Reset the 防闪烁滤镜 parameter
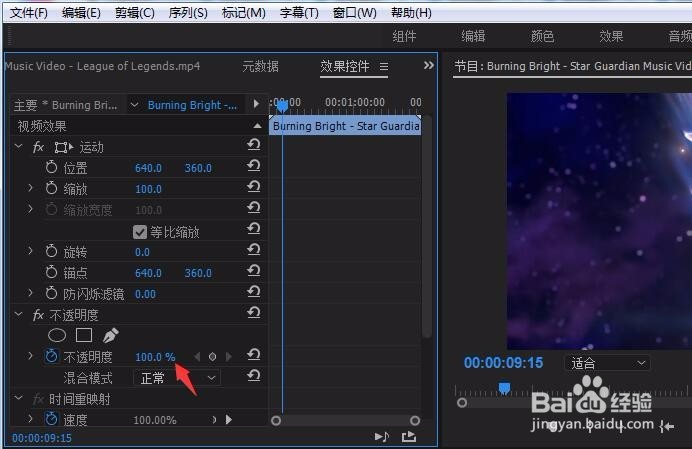The image size is (692, 449). click(253, 291)
